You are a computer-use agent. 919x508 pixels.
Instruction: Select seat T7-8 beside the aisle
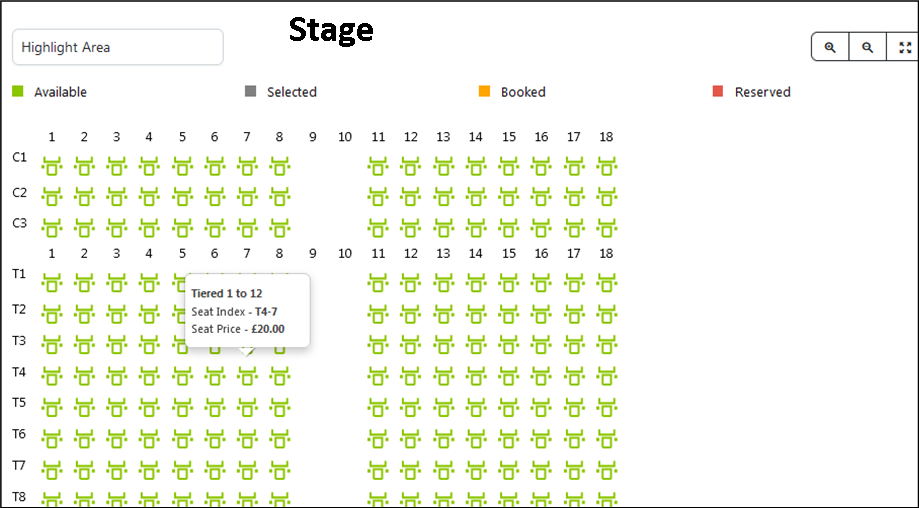pyautogui.click(x=280, y=469)
